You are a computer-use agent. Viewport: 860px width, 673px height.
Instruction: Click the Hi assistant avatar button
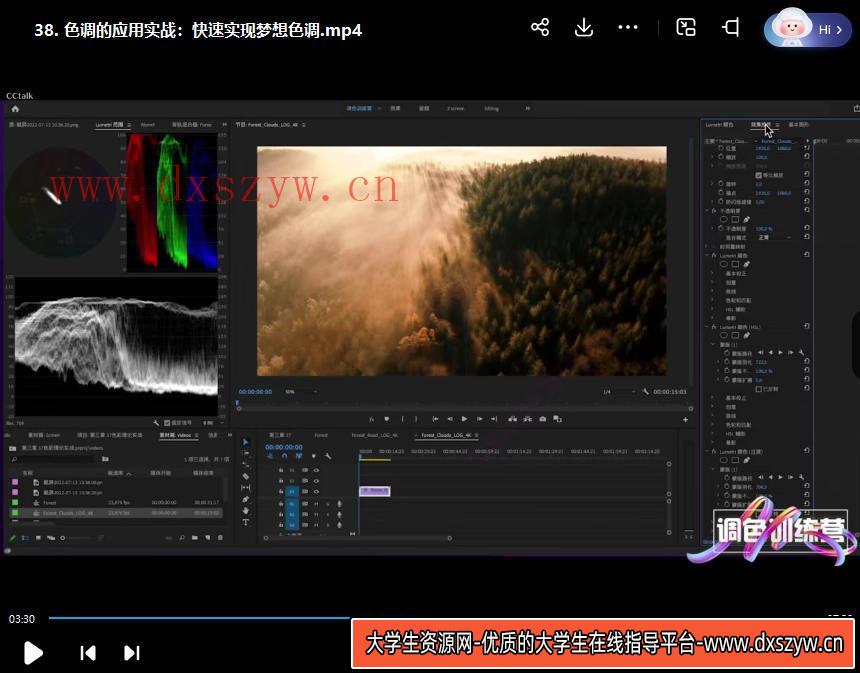point(807,29)
